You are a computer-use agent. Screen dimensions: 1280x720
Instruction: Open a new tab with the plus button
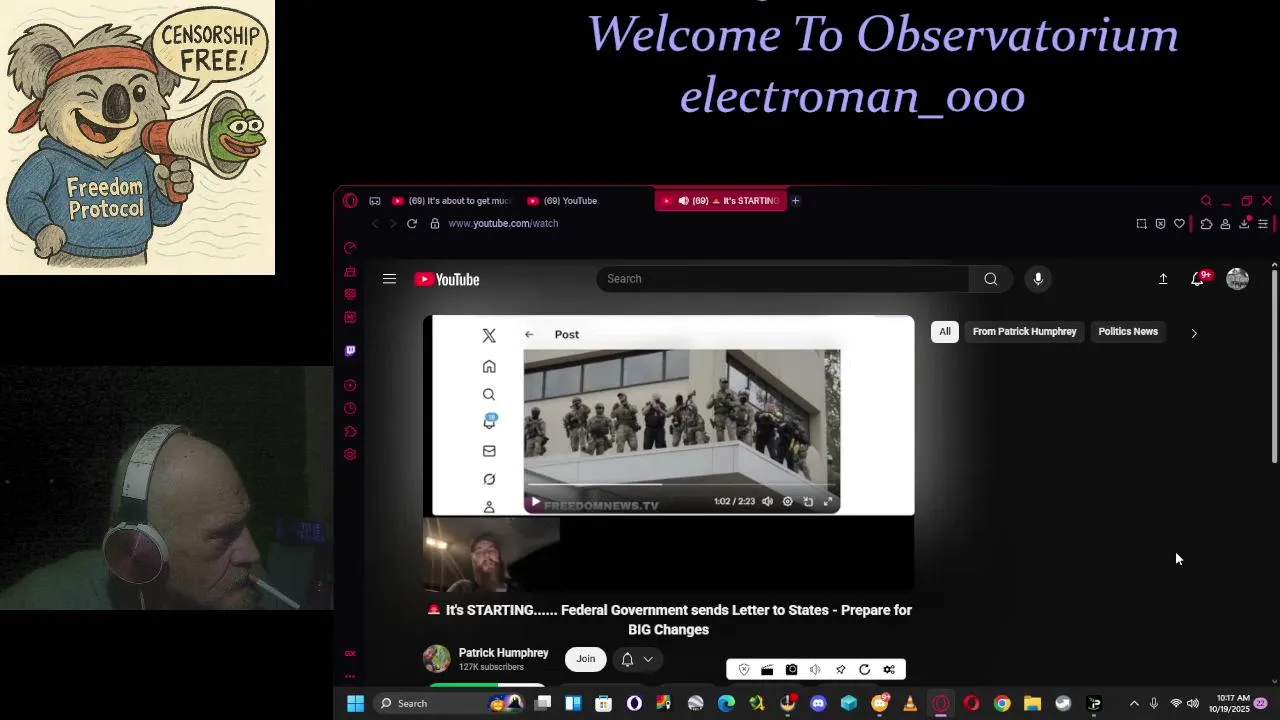[x=795, y=201]
